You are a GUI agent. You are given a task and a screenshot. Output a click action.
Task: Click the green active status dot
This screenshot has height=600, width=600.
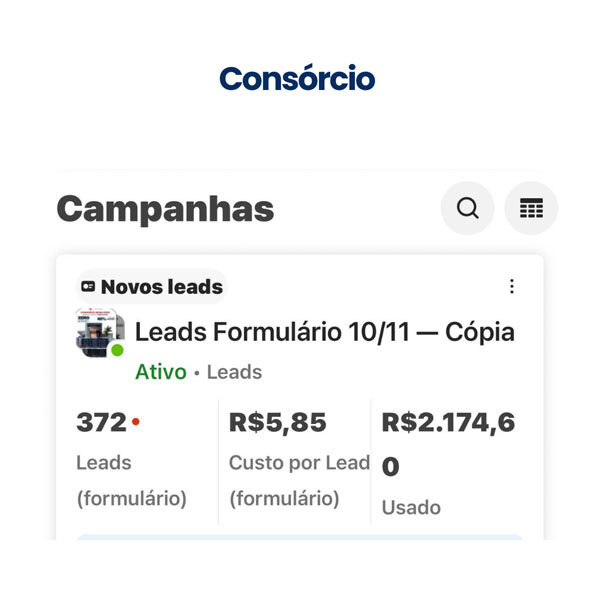(117, 351)
